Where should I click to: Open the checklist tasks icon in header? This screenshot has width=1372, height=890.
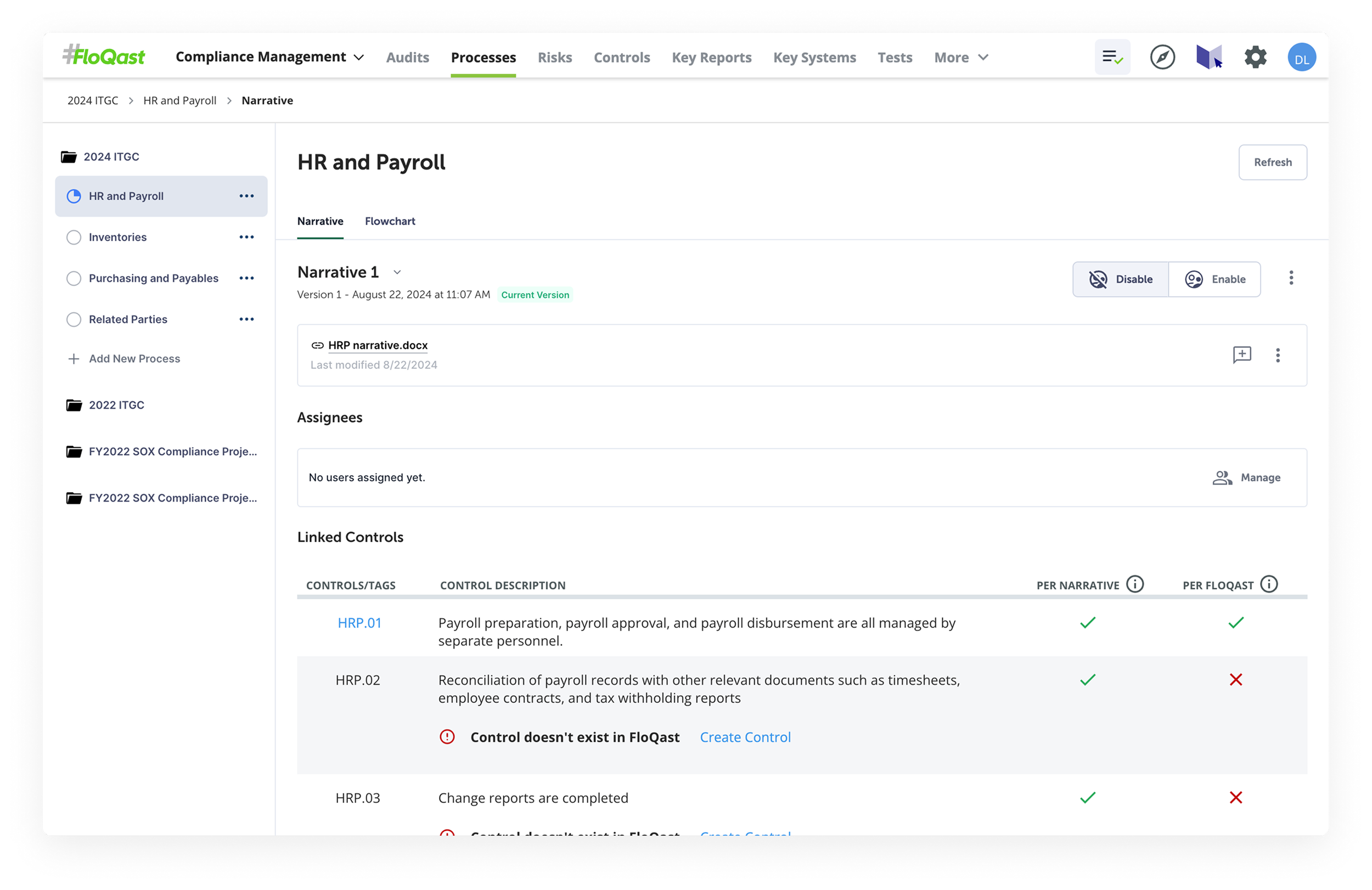(1112, 57)
